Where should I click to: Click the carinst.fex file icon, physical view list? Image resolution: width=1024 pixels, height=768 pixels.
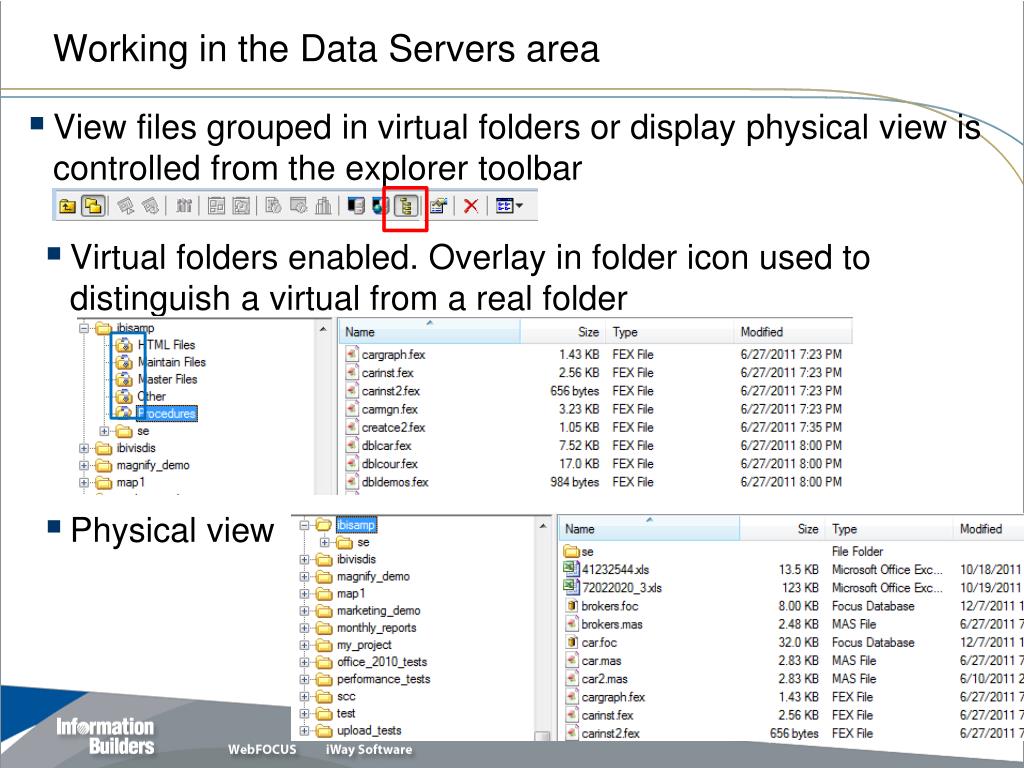[x=571, y=715]
